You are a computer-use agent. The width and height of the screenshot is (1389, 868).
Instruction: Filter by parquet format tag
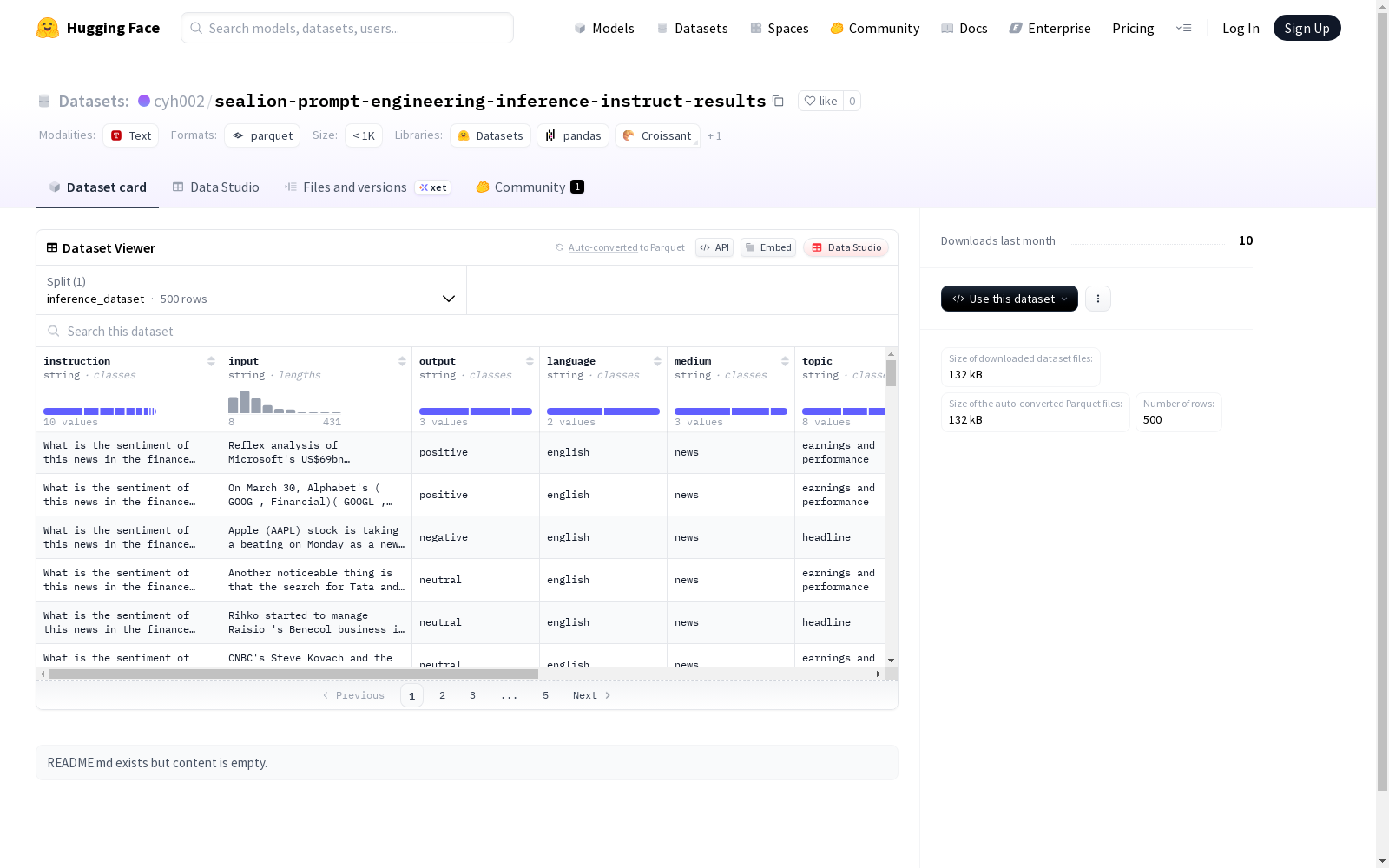click(262, 135)
